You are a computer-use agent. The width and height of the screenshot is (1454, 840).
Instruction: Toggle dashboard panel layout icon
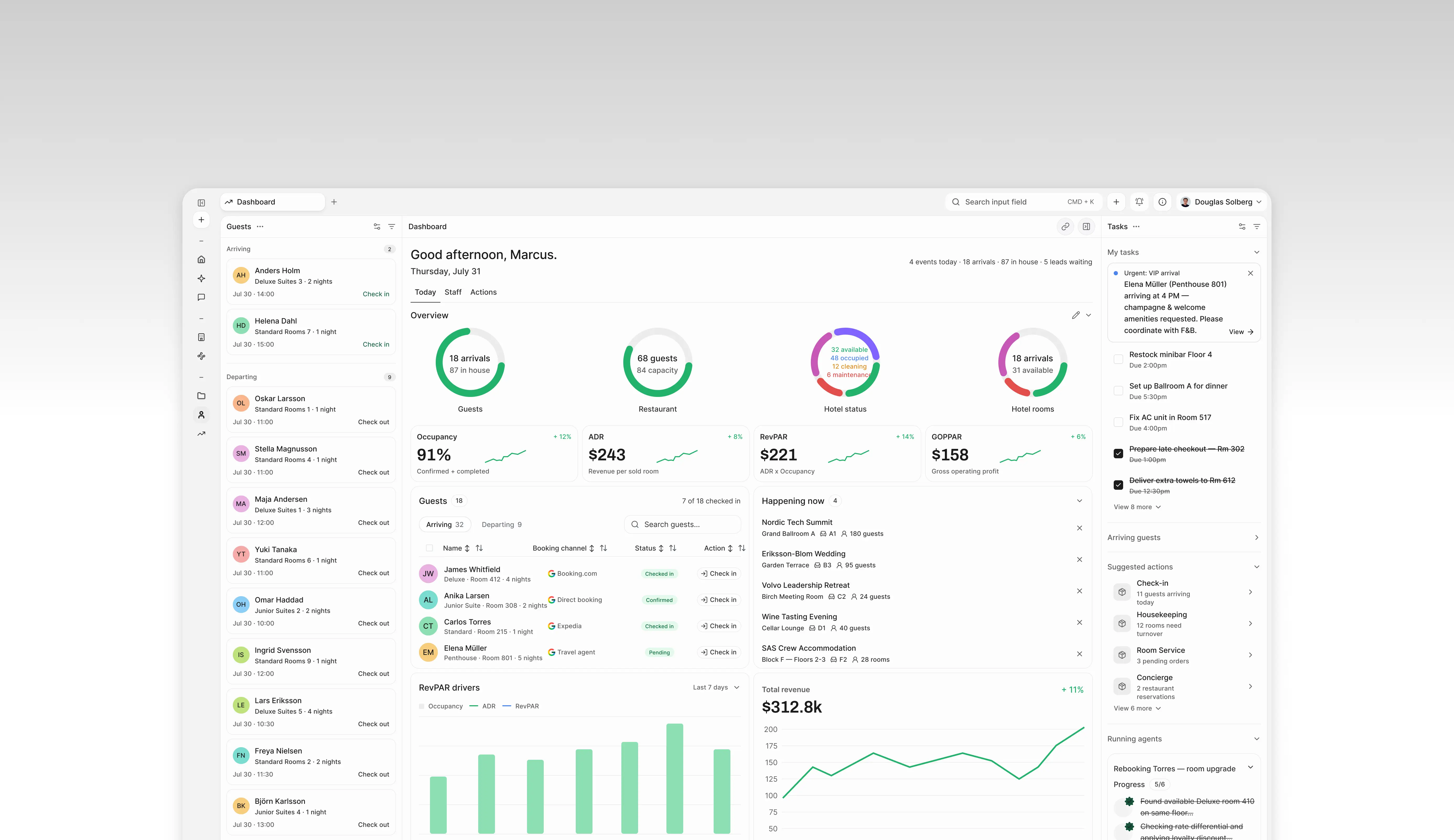(1086, 227)
